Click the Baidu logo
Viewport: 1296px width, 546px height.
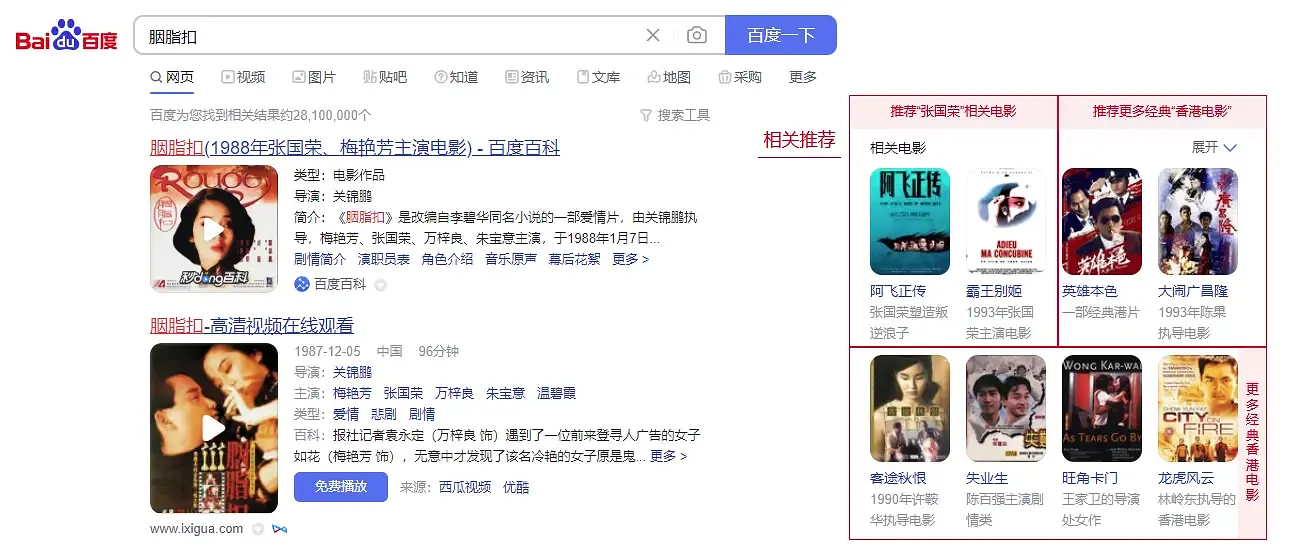pos(66,35)
